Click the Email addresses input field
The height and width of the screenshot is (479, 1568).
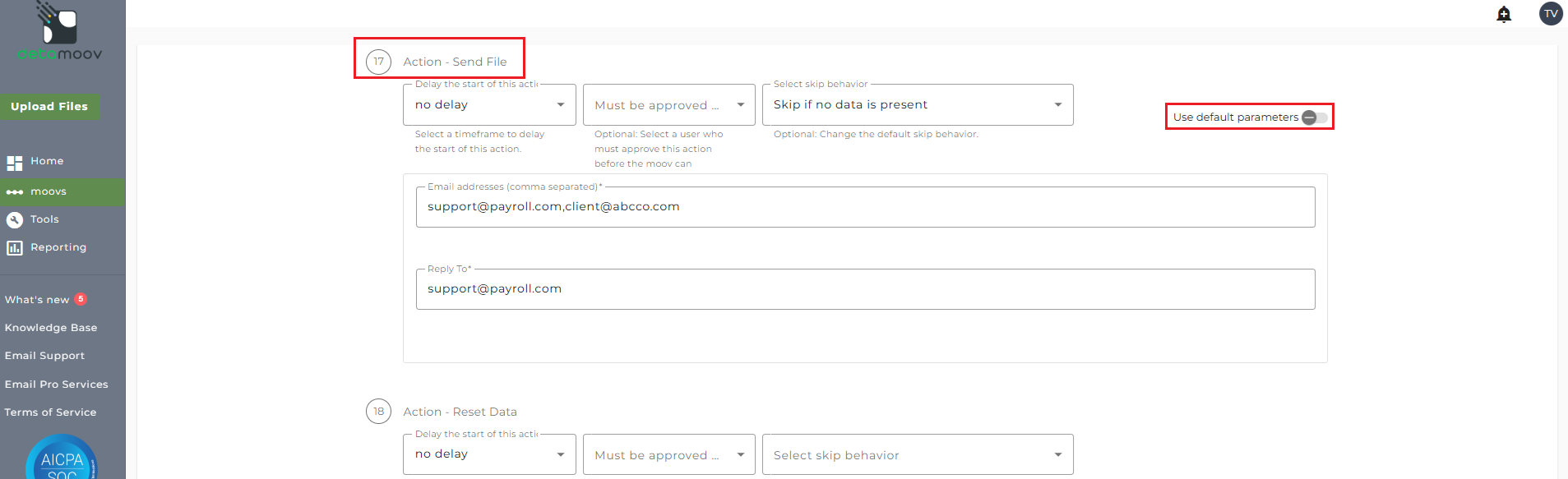[865, 207]
